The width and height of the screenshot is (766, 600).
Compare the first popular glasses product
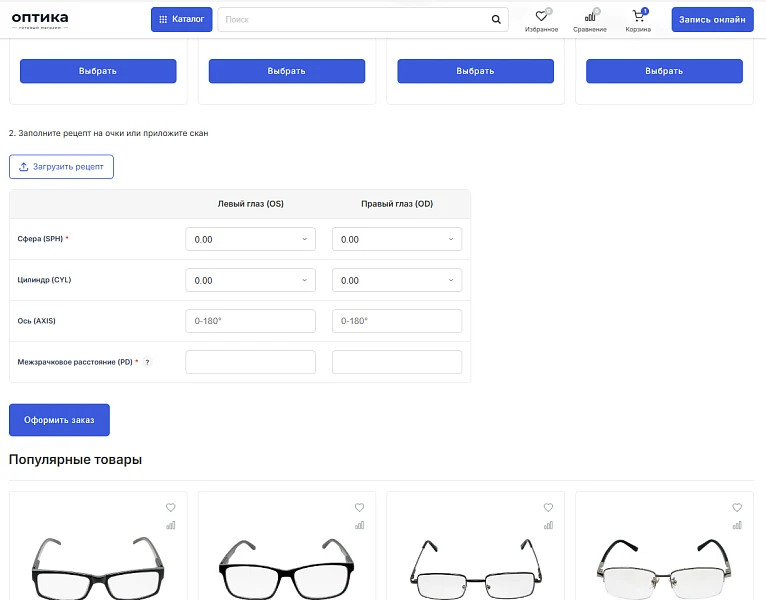(170, 525)
